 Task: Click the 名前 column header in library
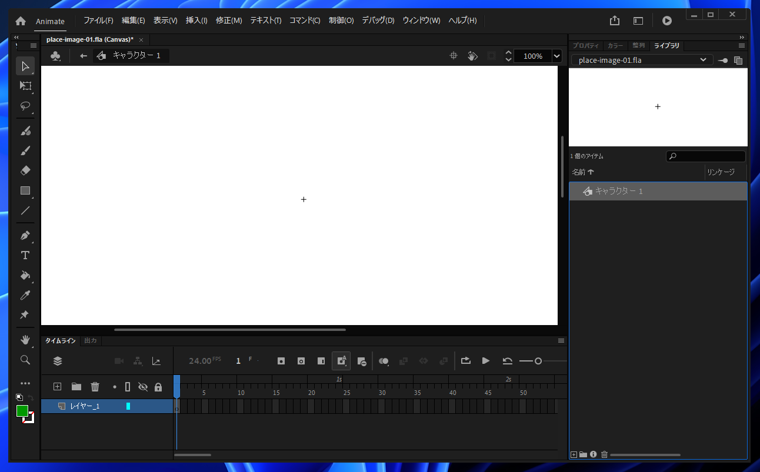click(582, 172)
